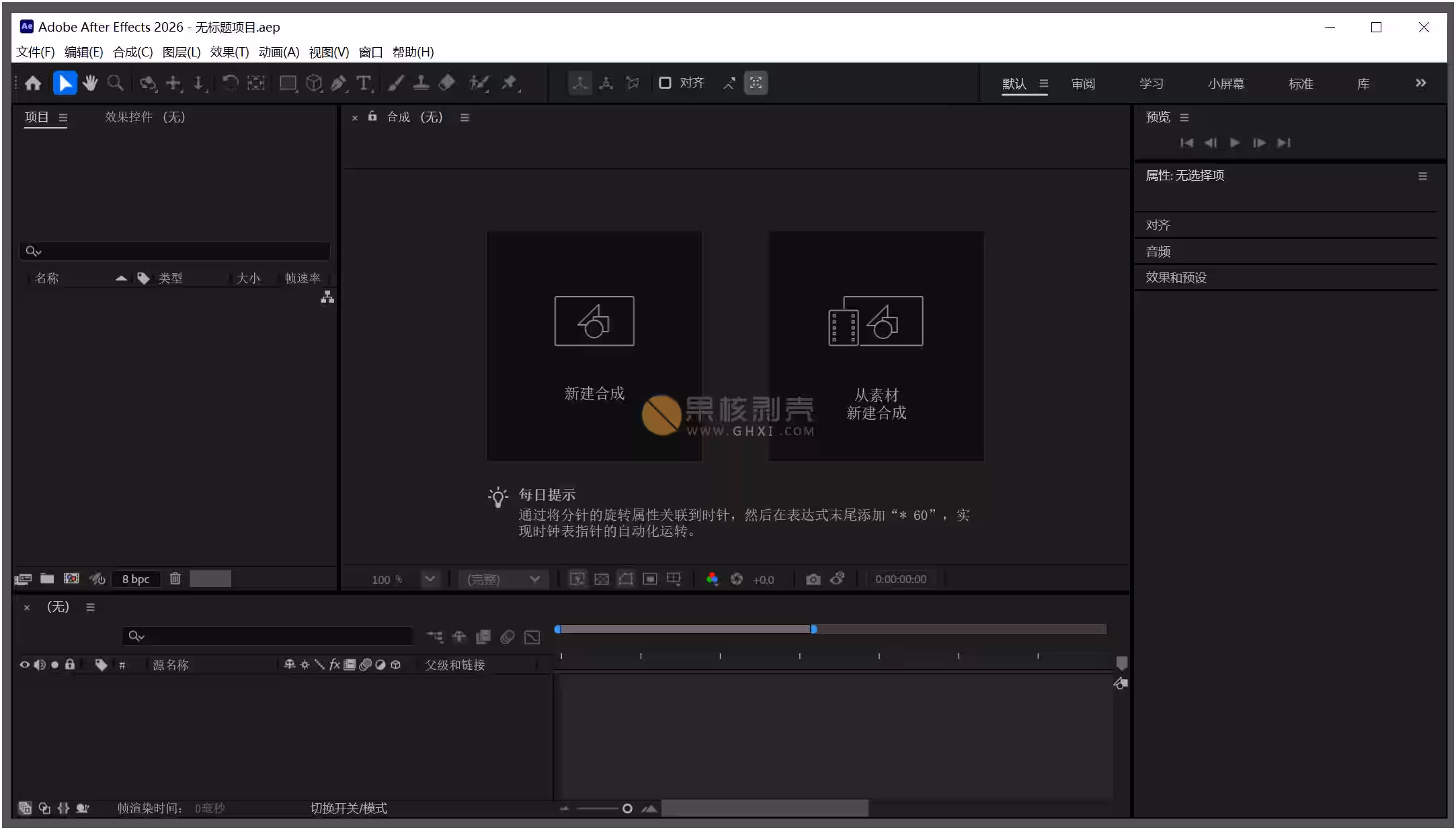Expand more workspaces with double chevron
Viewport: 1456px width, 830px height.
click(1420, 83)
